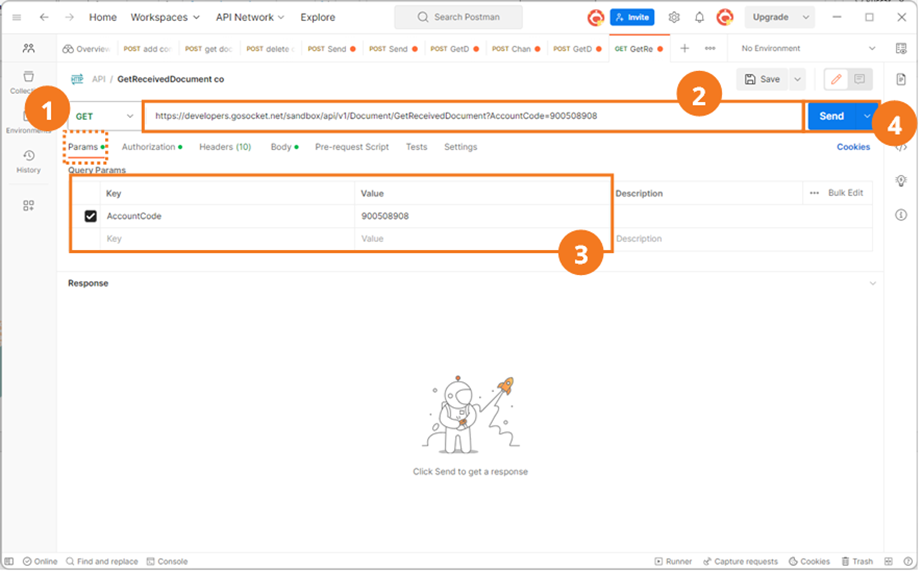The image size is (922, 572).
Task: Toggle sidebar icon in status bar
Action: tap(9, 561)
